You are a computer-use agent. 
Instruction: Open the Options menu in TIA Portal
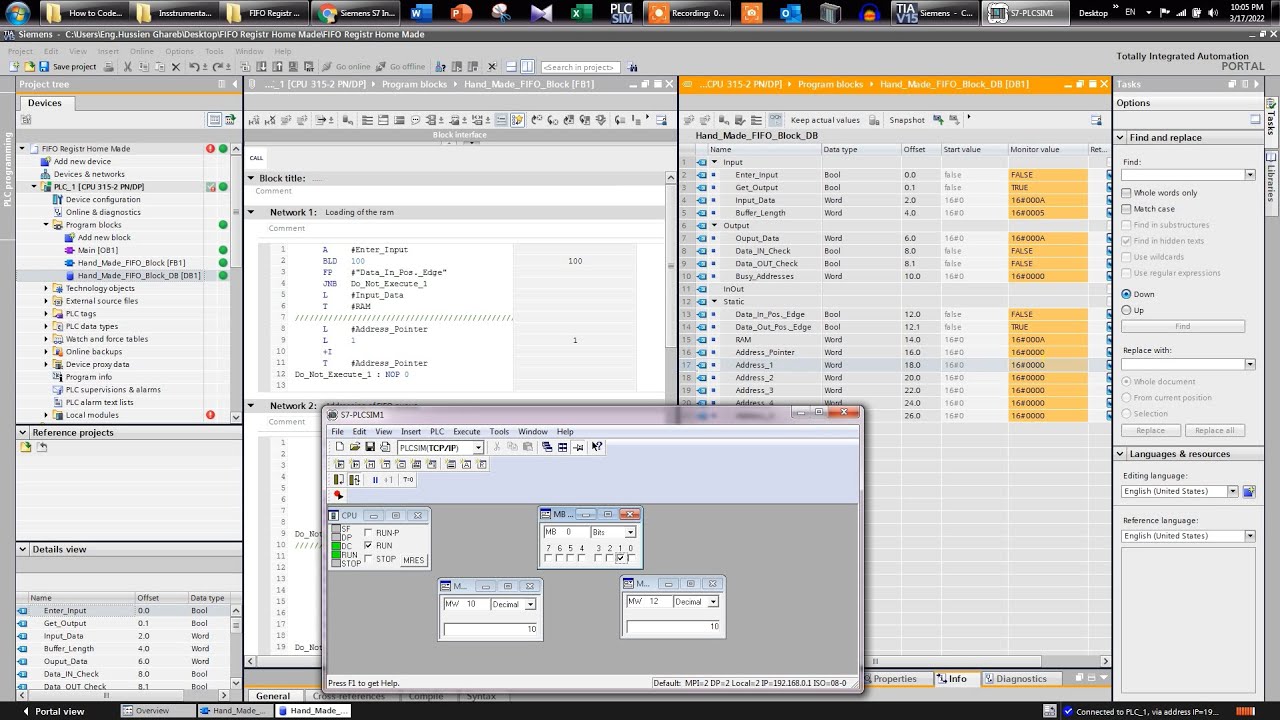coord(179,51)
